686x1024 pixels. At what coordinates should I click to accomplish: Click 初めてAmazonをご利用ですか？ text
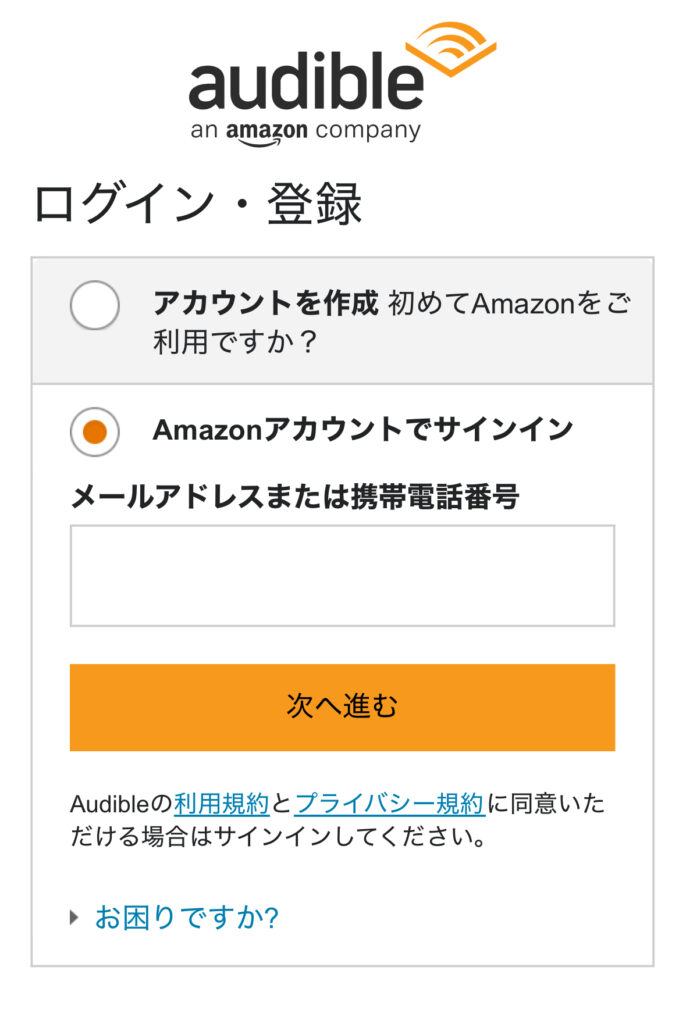click(x=392, y=322)
